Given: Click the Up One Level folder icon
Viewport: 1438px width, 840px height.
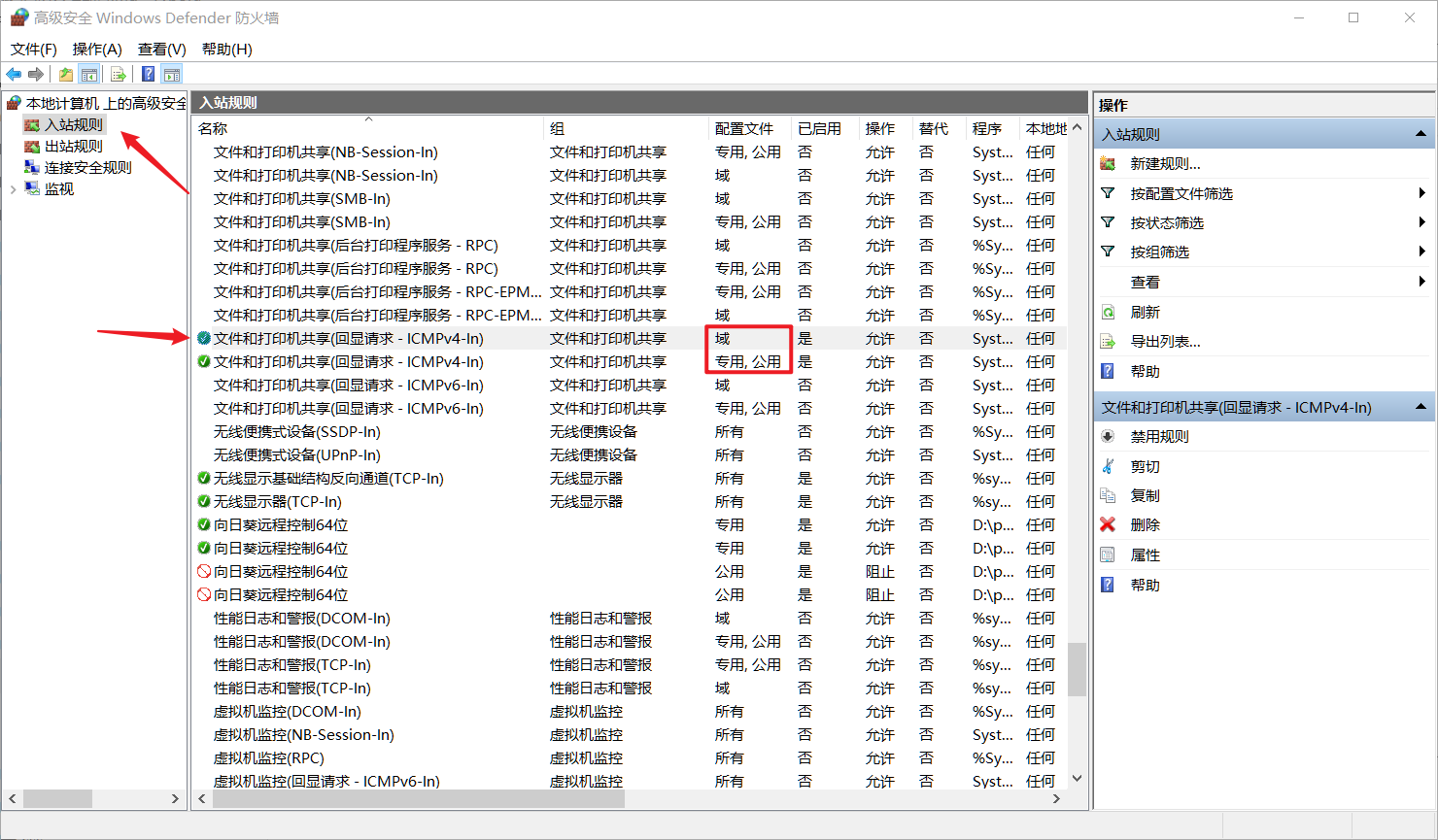Looking at the screenshot, I should click(x=66, y=75).
